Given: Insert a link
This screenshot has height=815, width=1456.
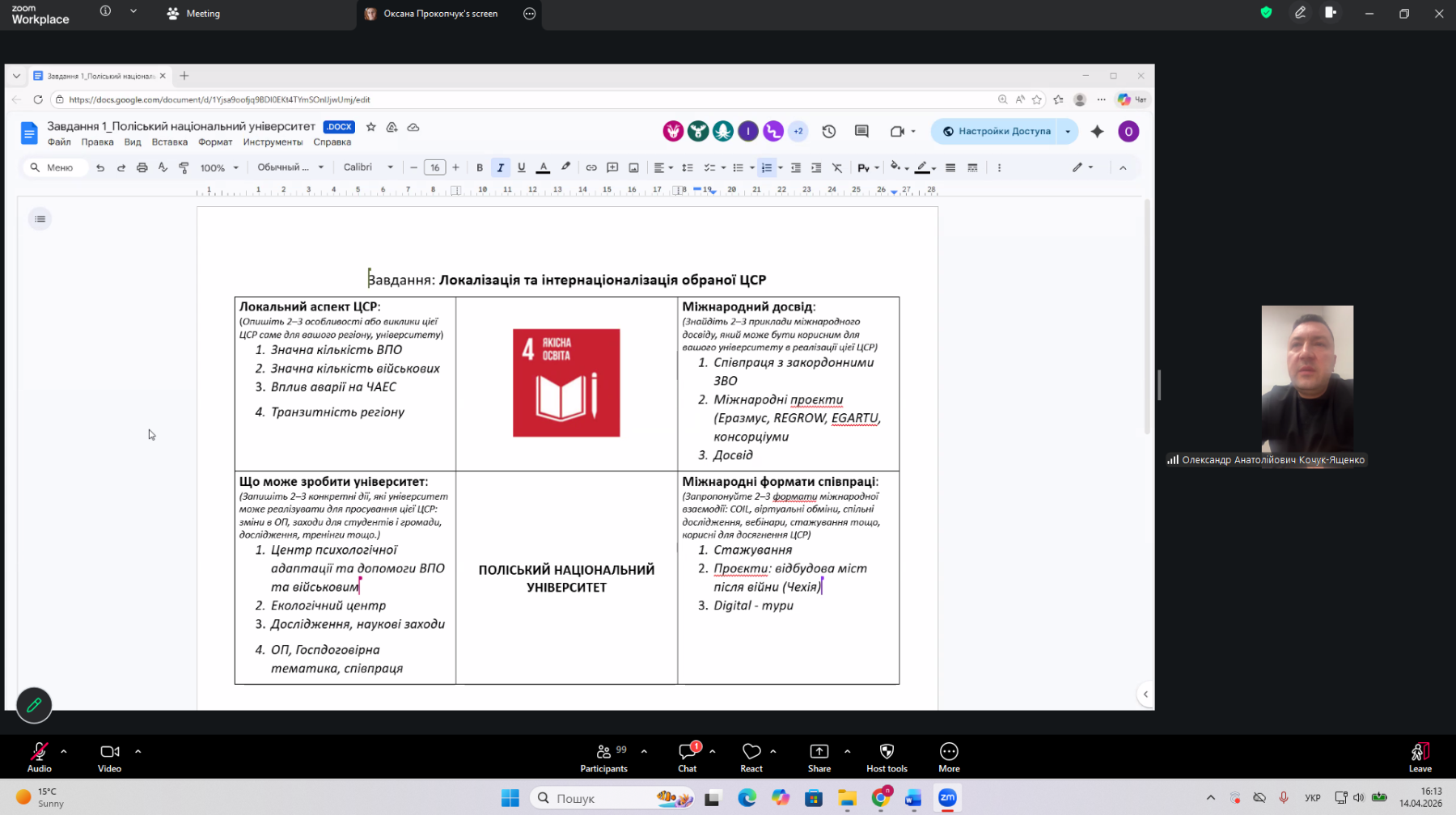Looking at the screenshot, I should pyautogui.click(x=591, y=167).
